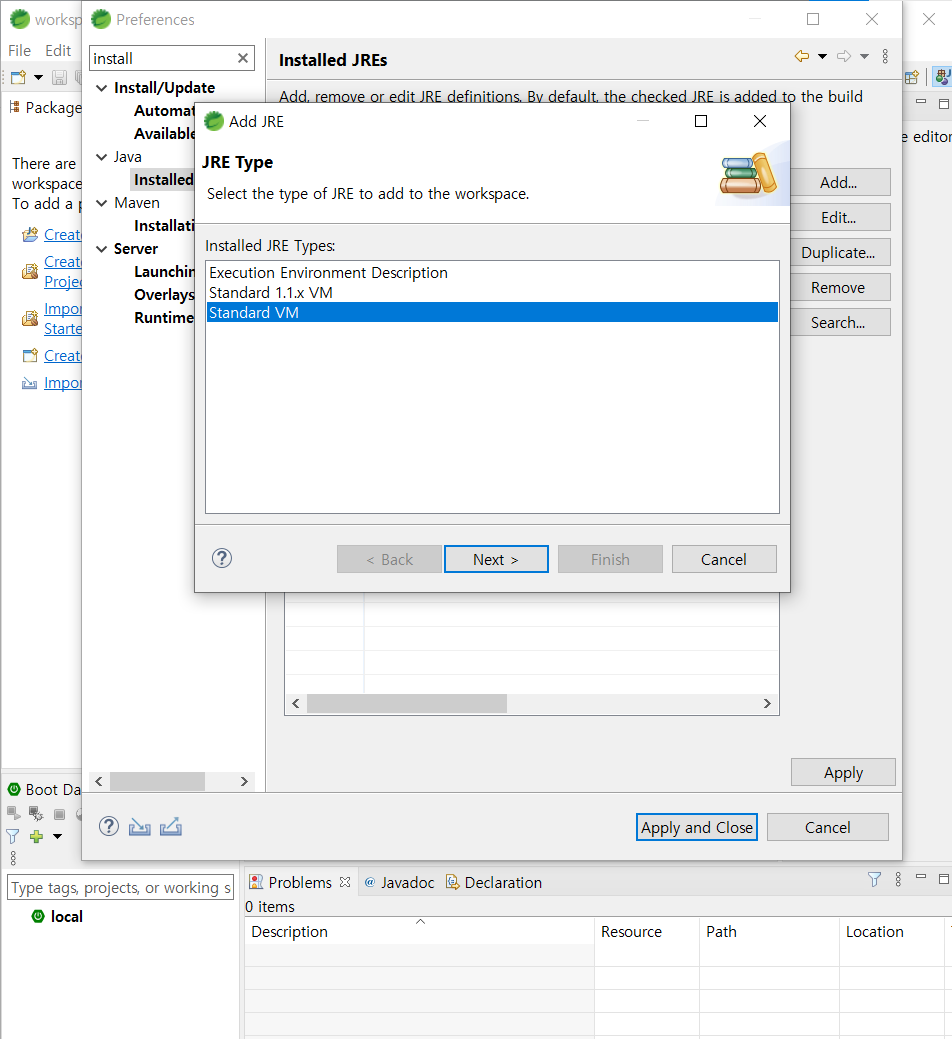952x1039 pixels.
Task: Minimize the Problems view panel
Action: click(921, 877)
